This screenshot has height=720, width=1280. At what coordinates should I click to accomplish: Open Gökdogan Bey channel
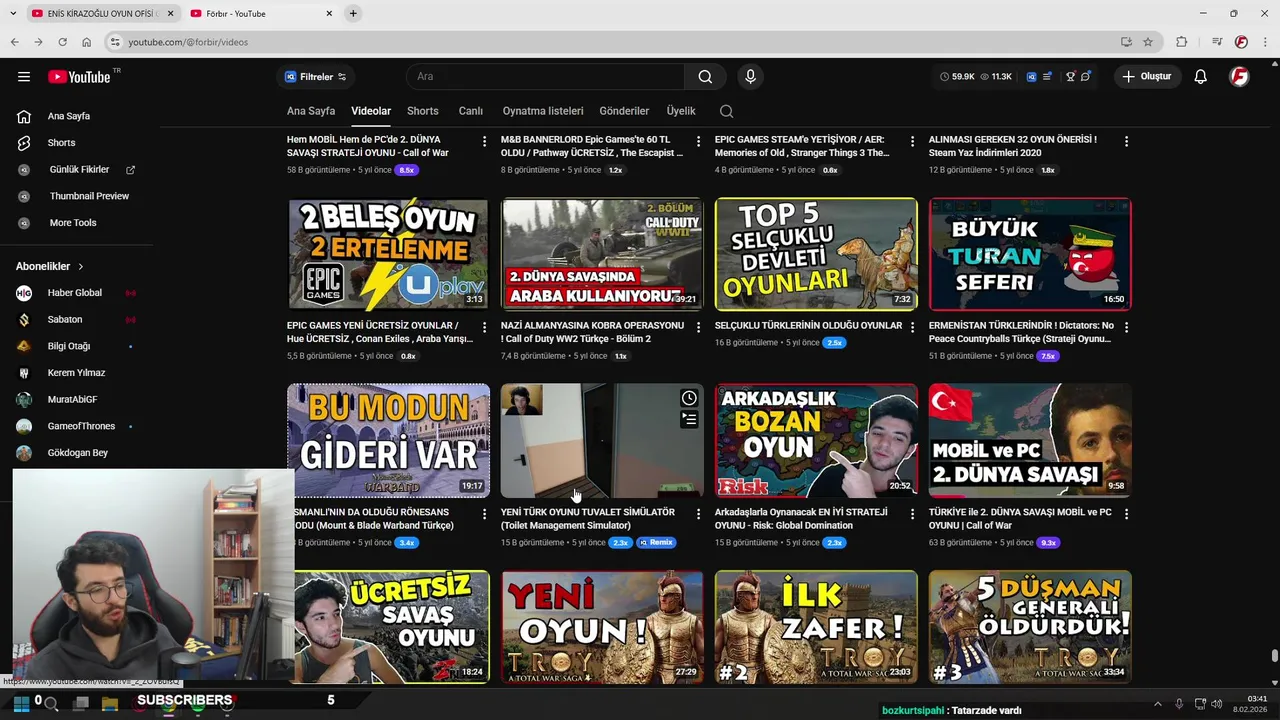pyautogui.click(x=77, y=453)
